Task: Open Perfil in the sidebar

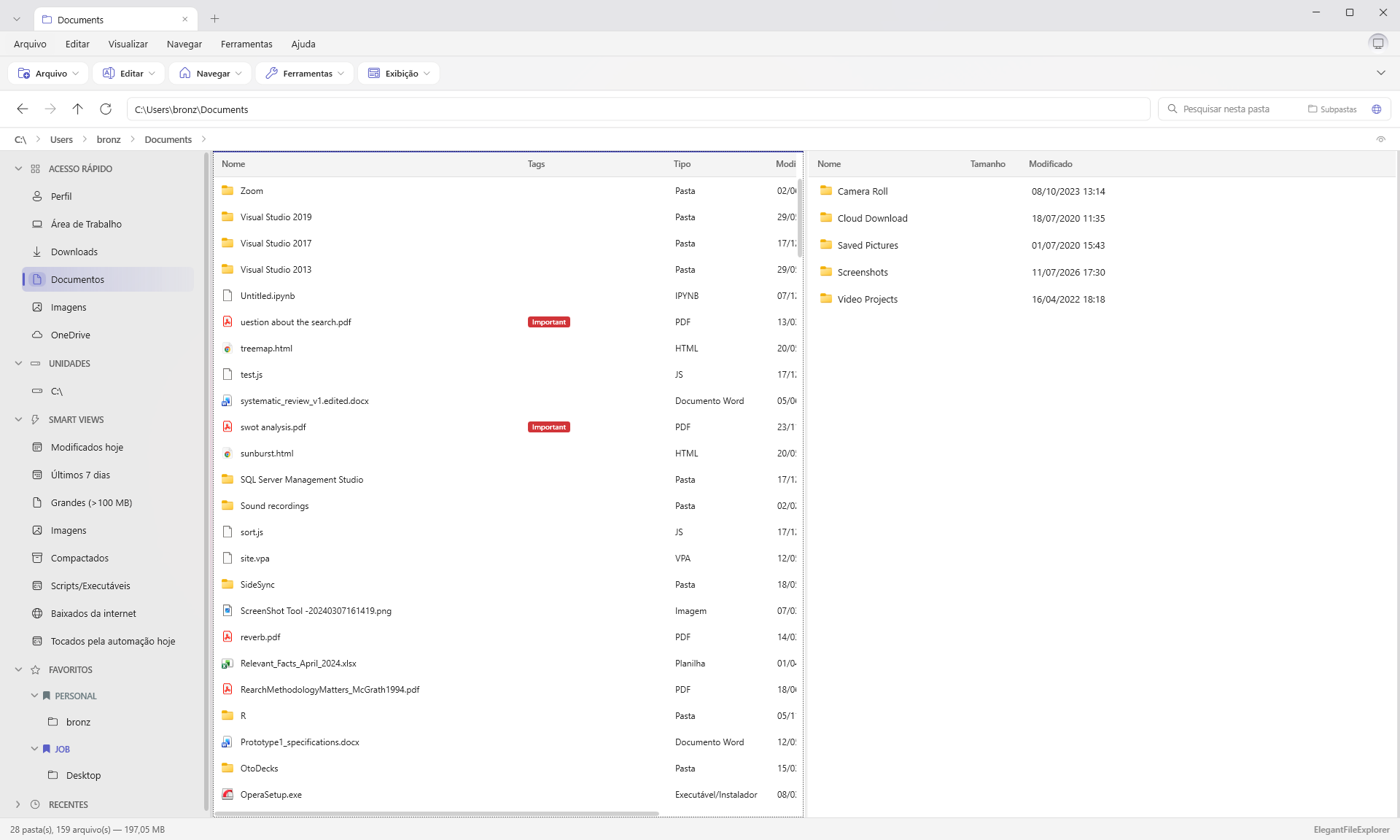Action: pyautogui.click(x=108, y=196)
